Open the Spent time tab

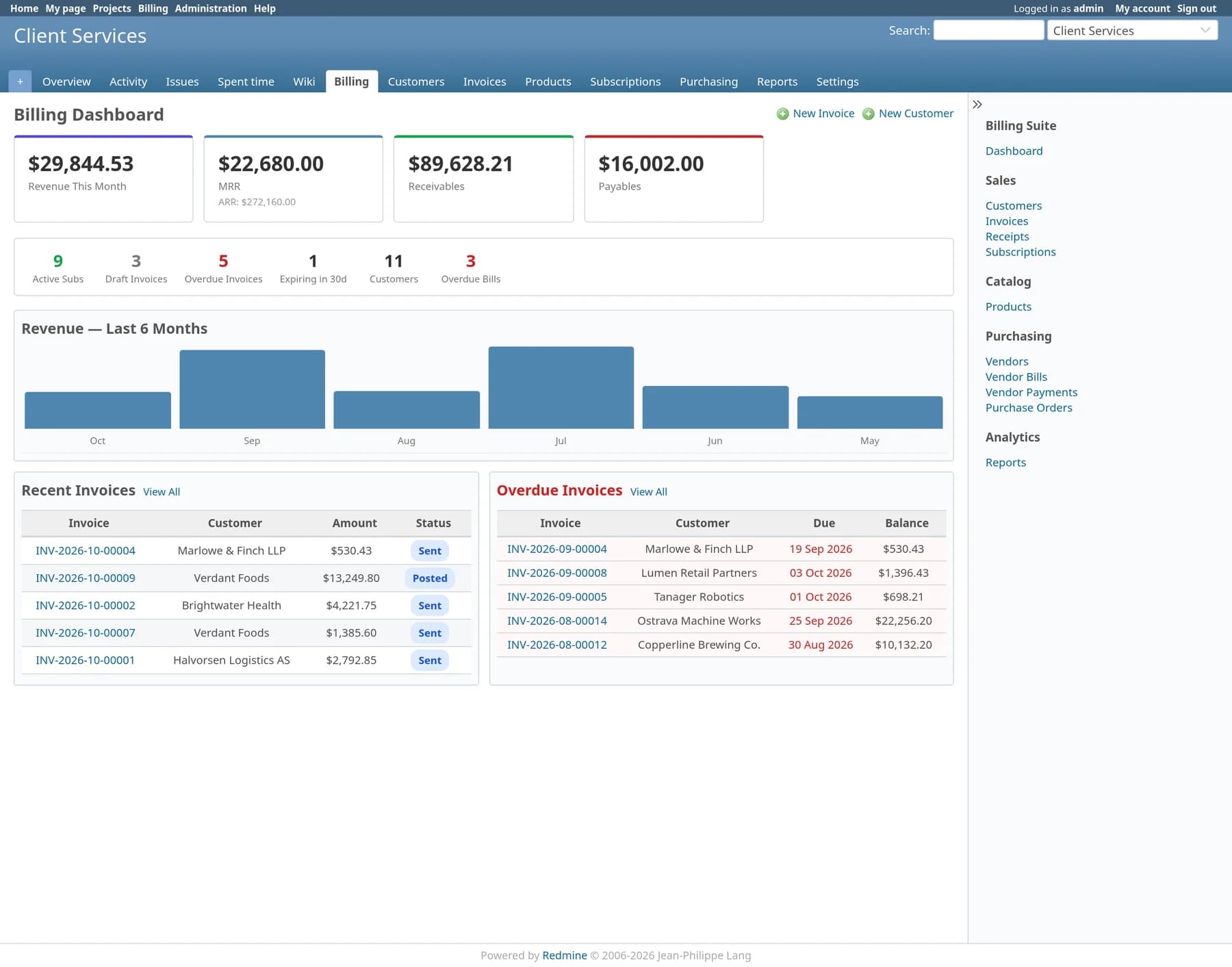[x=246, y=81]
